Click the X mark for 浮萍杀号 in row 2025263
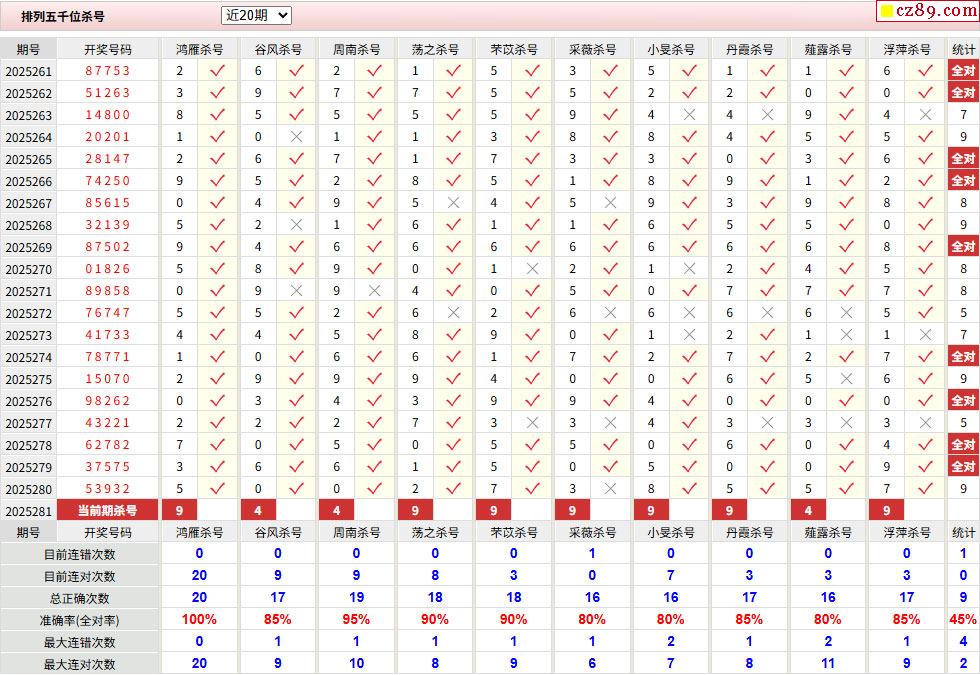The height and width of the screenshot is (675, 980). pos(925,115)
